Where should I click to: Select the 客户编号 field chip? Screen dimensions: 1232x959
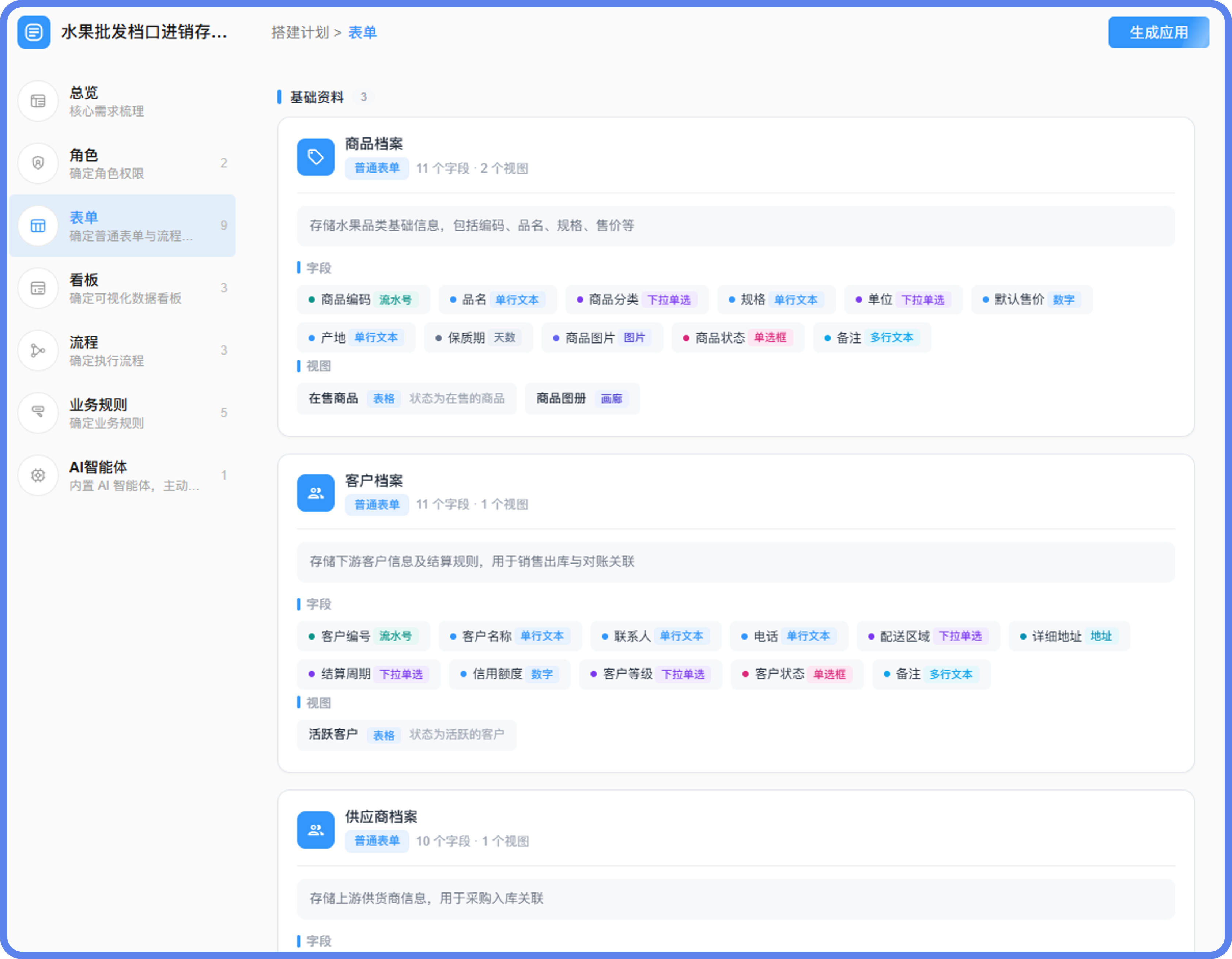(363, 636)
